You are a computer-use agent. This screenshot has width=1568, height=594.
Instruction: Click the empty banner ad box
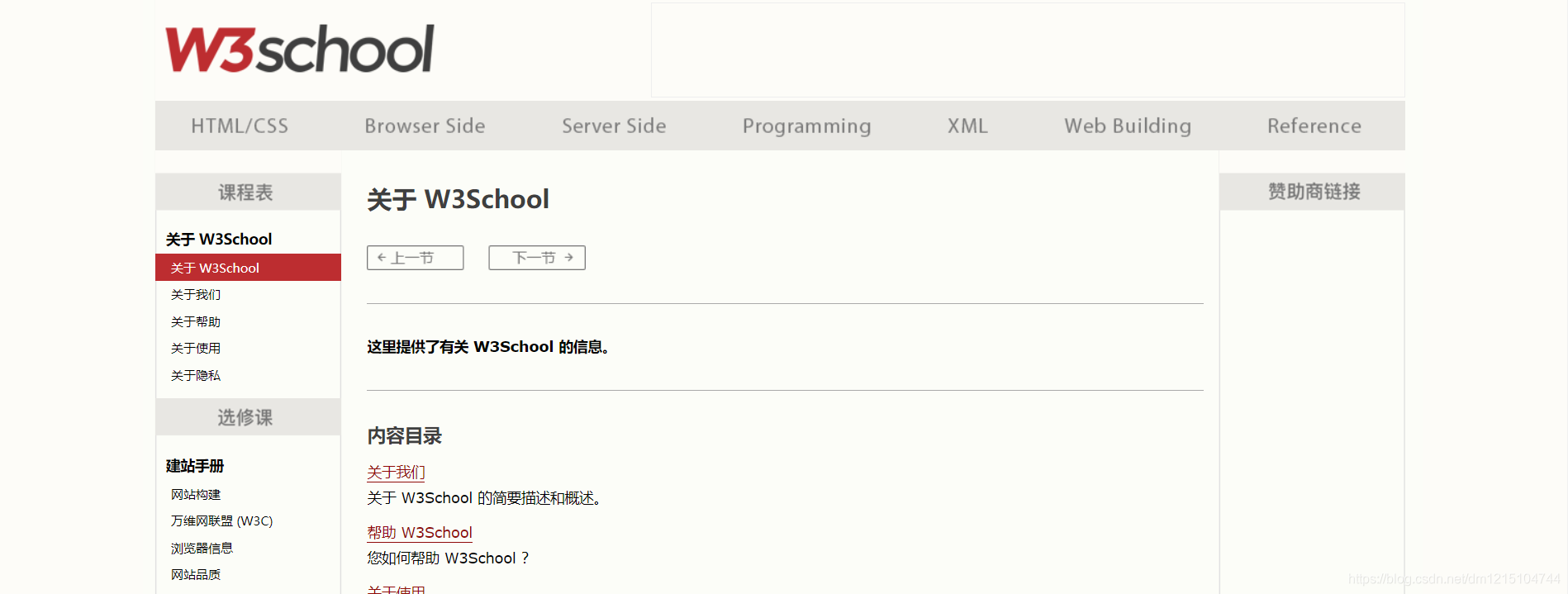point(1028,50)
